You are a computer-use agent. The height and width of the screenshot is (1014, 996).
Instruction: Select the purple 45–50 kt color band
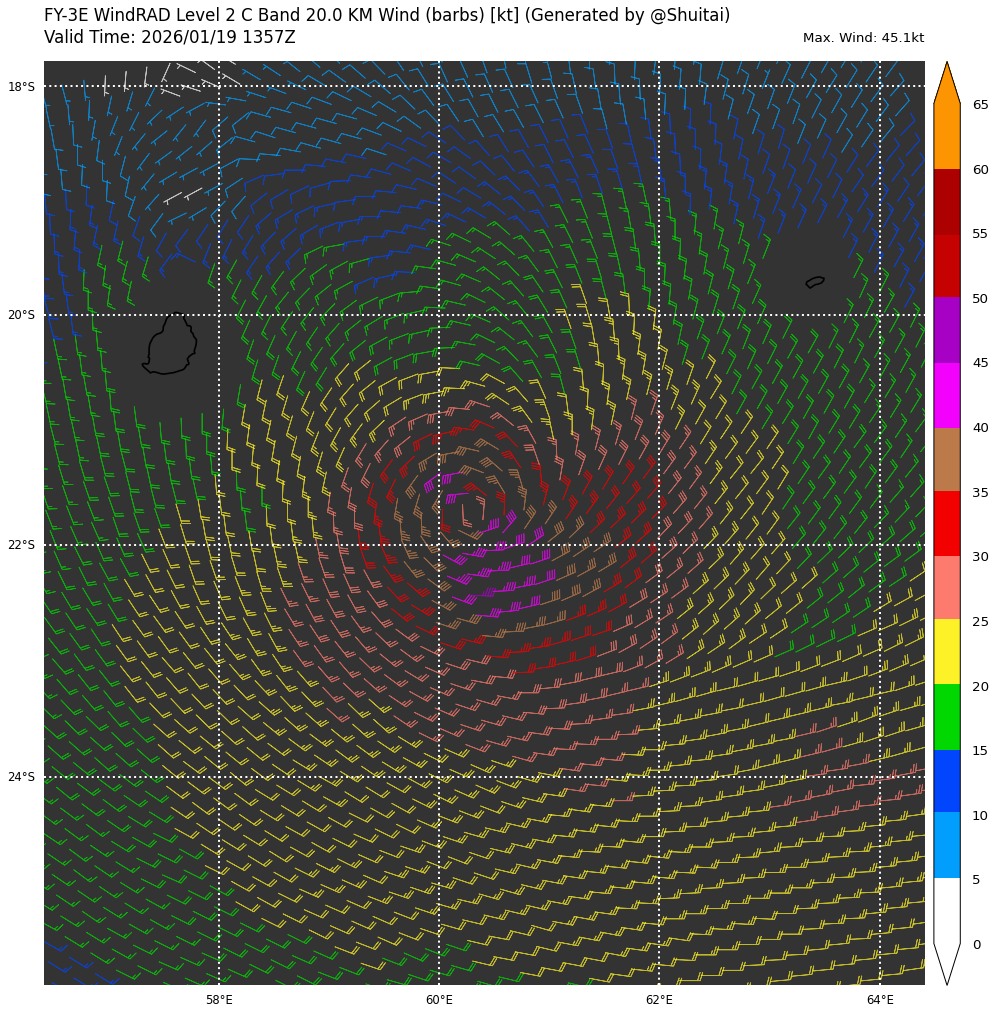tap(946, 330)
